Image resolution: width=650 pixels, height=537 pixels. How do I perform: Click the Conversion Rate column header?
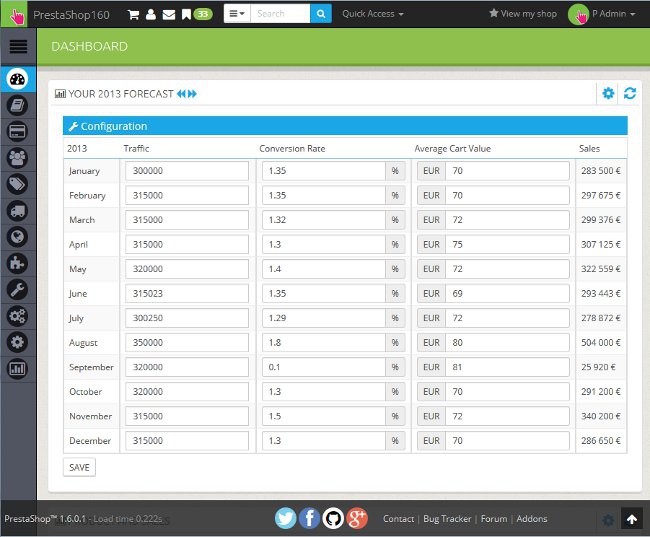point(292,148)
